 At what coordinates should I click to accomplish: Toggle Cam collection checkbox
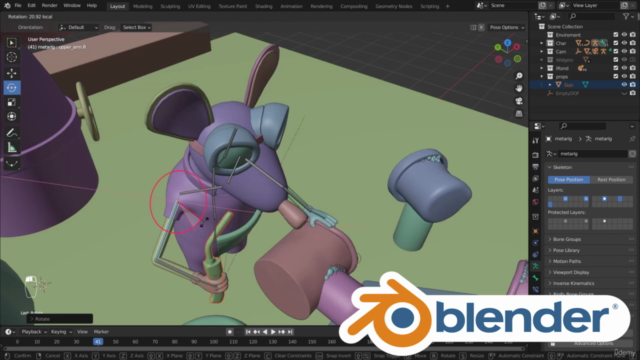(616, 51)
